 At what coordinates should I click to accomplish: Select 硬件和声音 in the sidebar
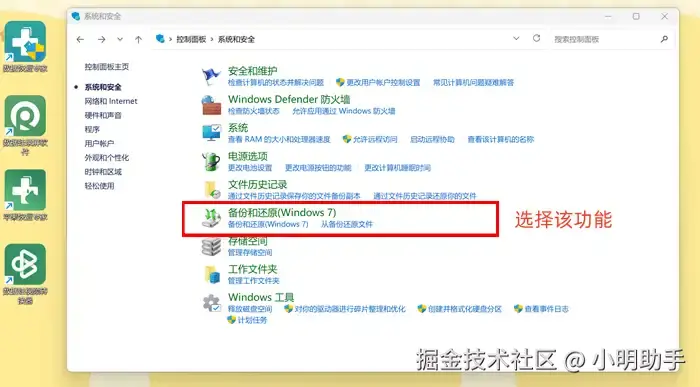(x=103, y=115)
